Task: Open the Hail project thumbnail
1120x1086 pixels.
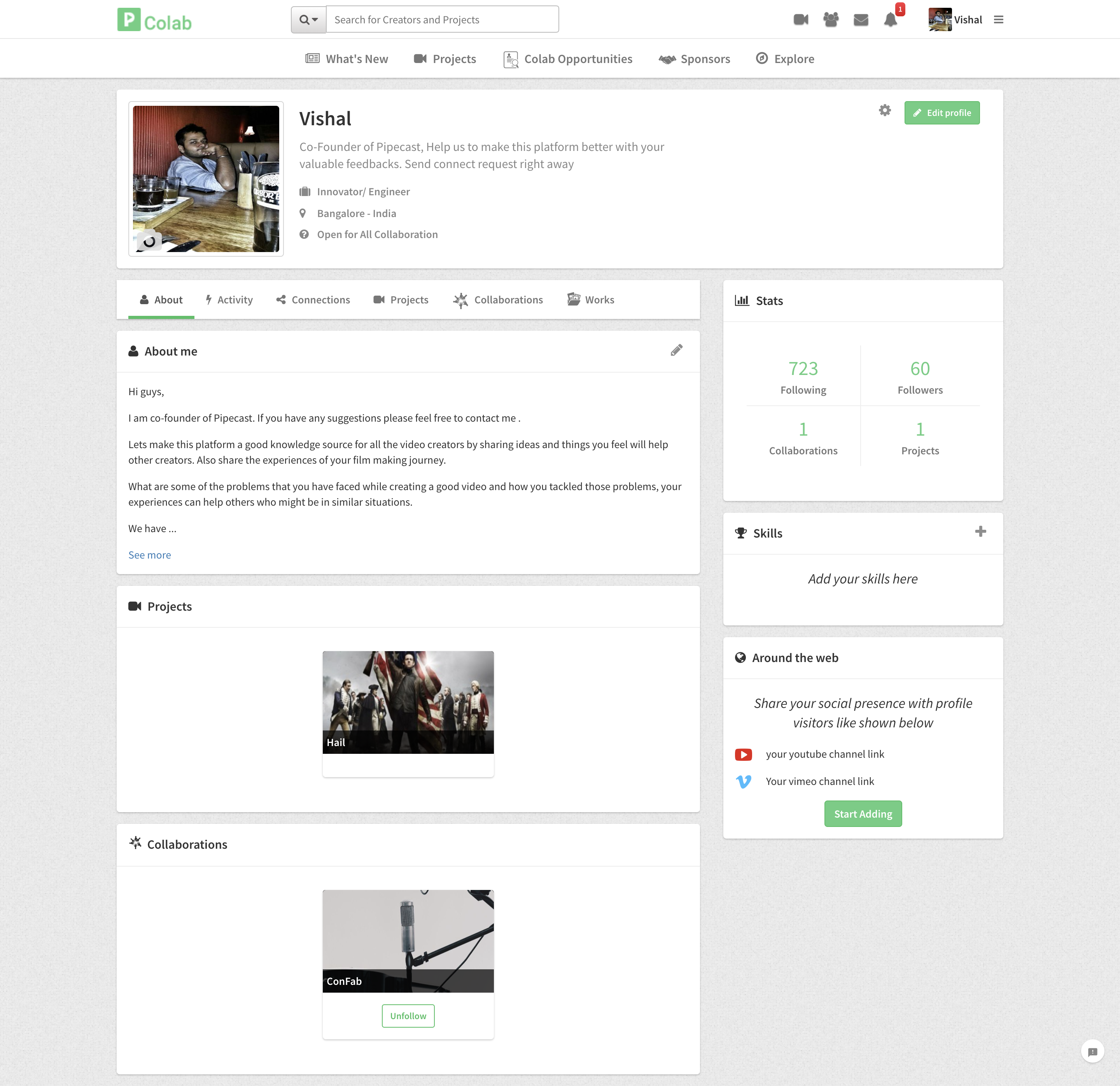Action: (x=408, y=702)
